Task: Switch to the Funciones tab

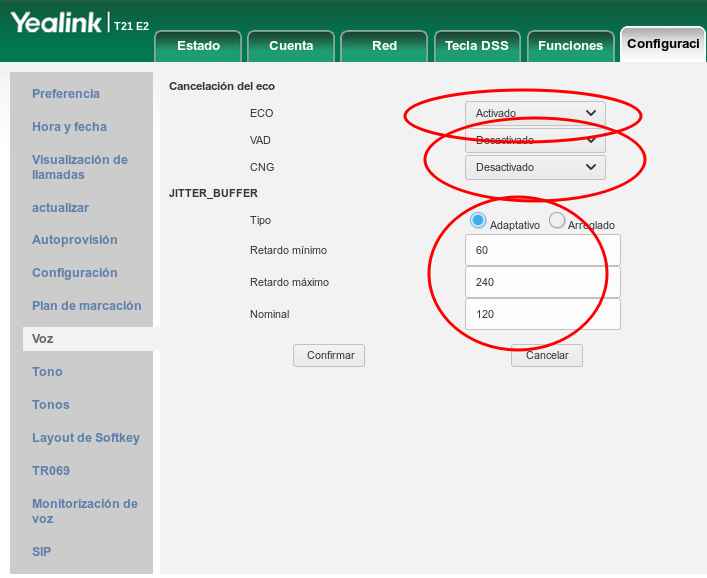Action: [x=570, y=46]
